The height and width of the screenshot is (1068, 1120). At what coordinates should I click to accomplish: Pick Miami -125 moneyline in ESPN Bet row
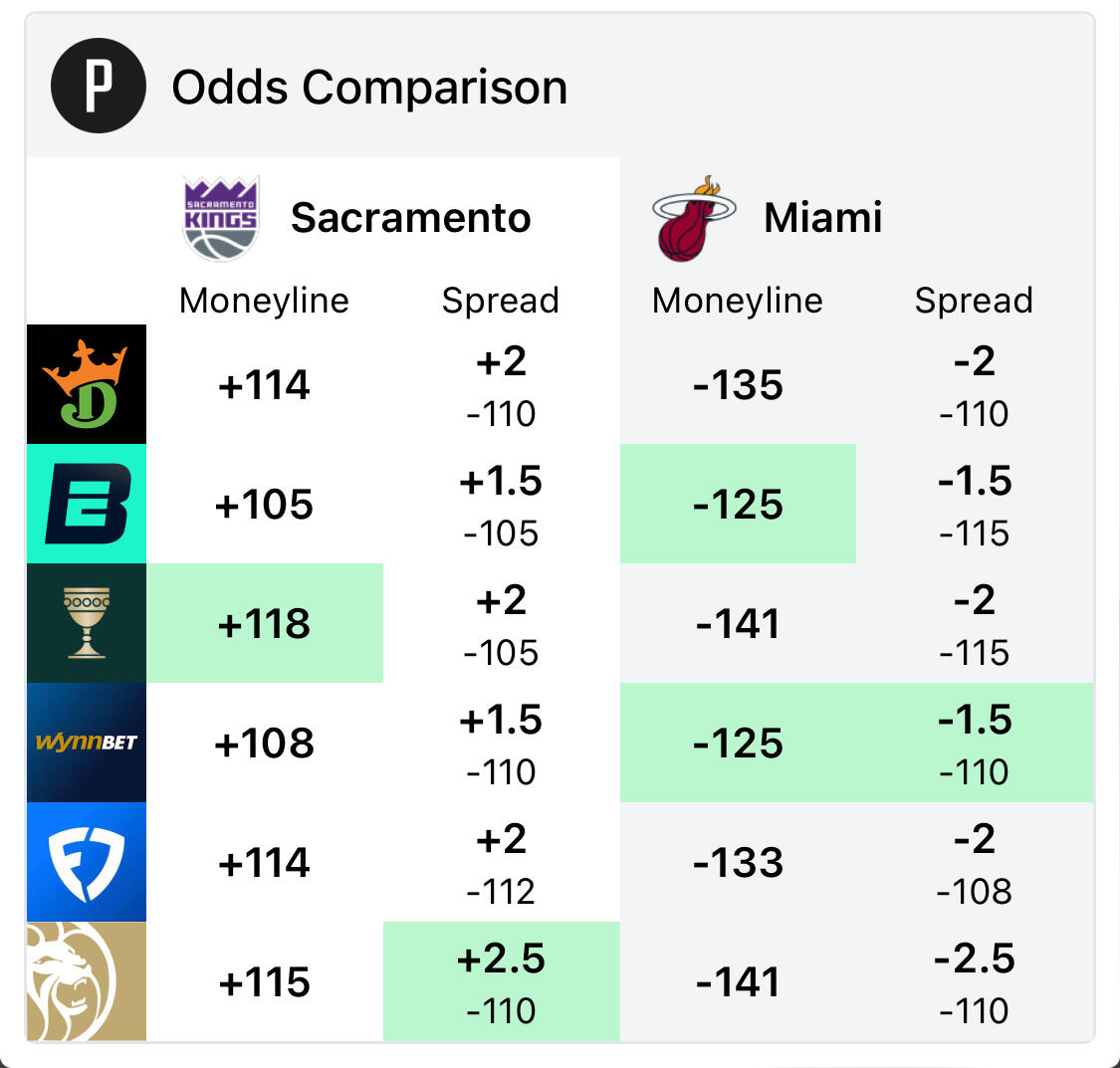click(738, 505)
